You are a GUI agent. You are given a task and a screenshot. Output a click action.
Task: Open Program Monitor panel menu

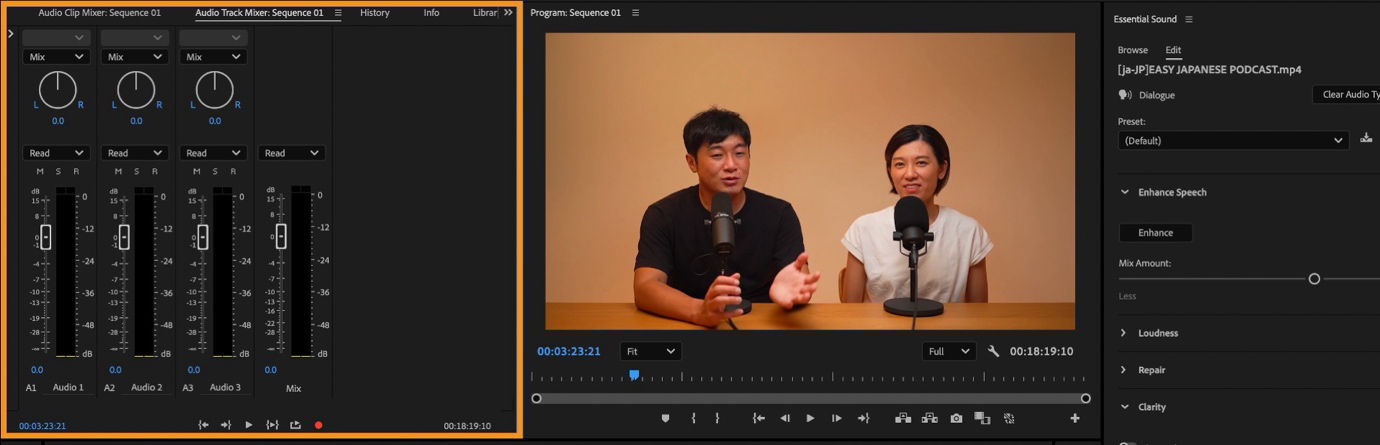(x=636, y=13)
